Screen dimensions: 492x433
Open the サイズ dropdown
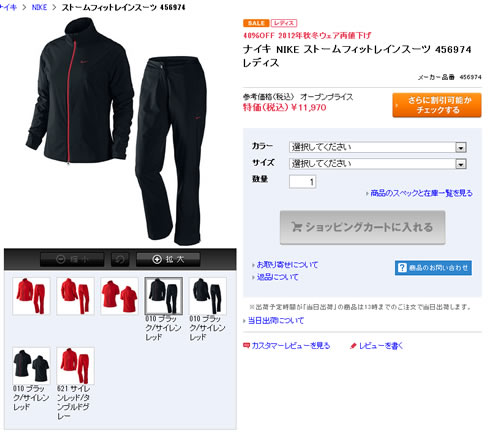click(378, 164)
